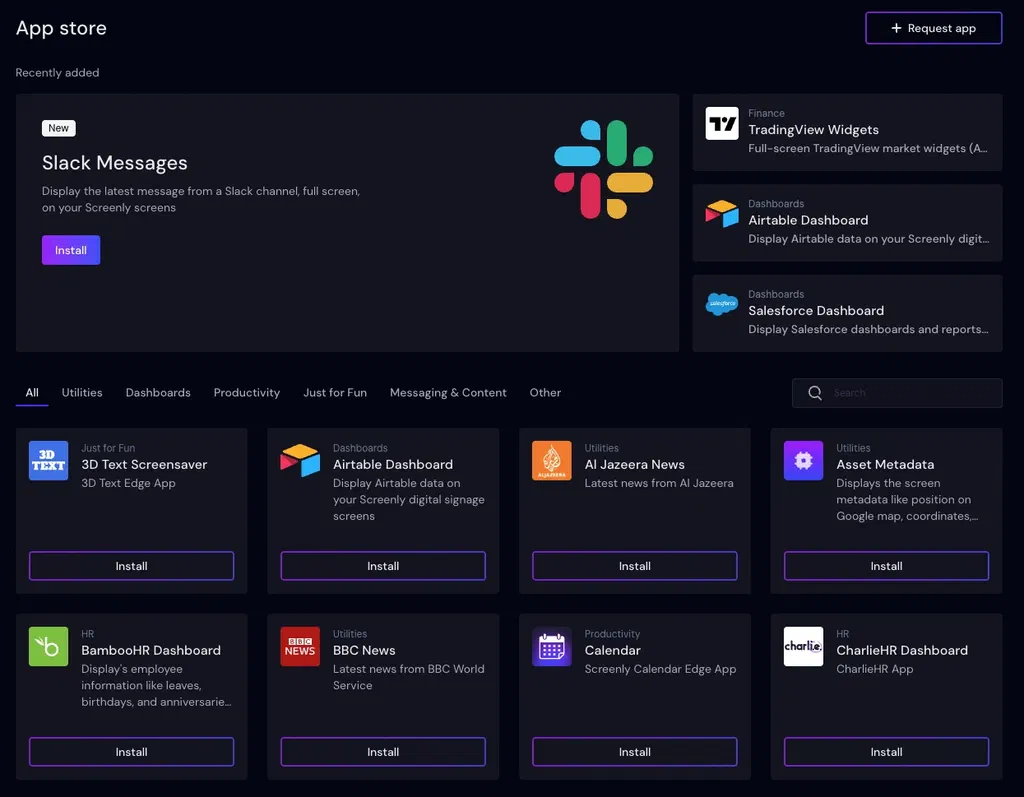Click the plus icon in Request app
The width and height of the screenshot is (1024, 797).
click(896, 28)
